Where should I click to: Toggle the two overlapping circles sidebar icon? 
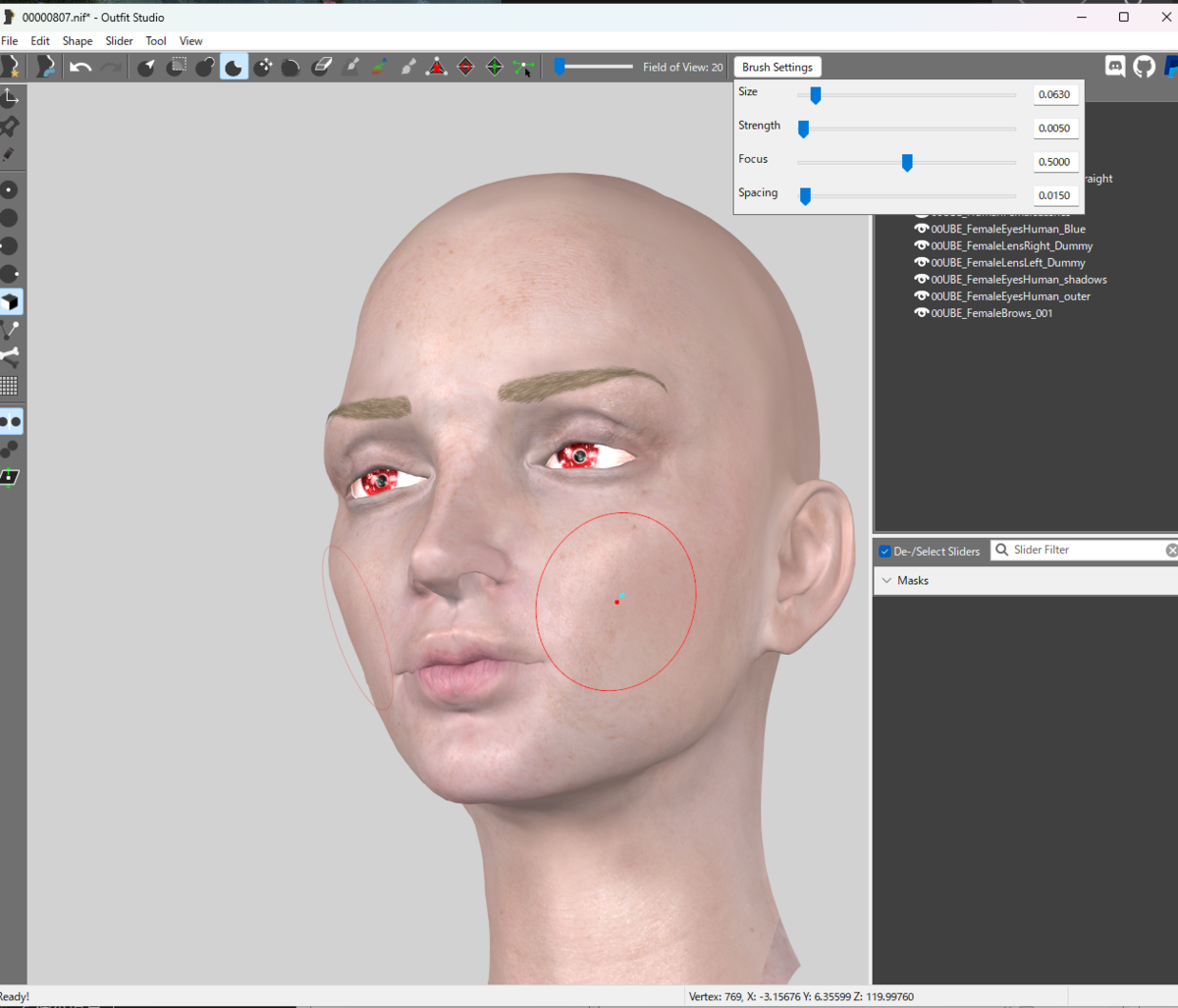click(11, 450)
